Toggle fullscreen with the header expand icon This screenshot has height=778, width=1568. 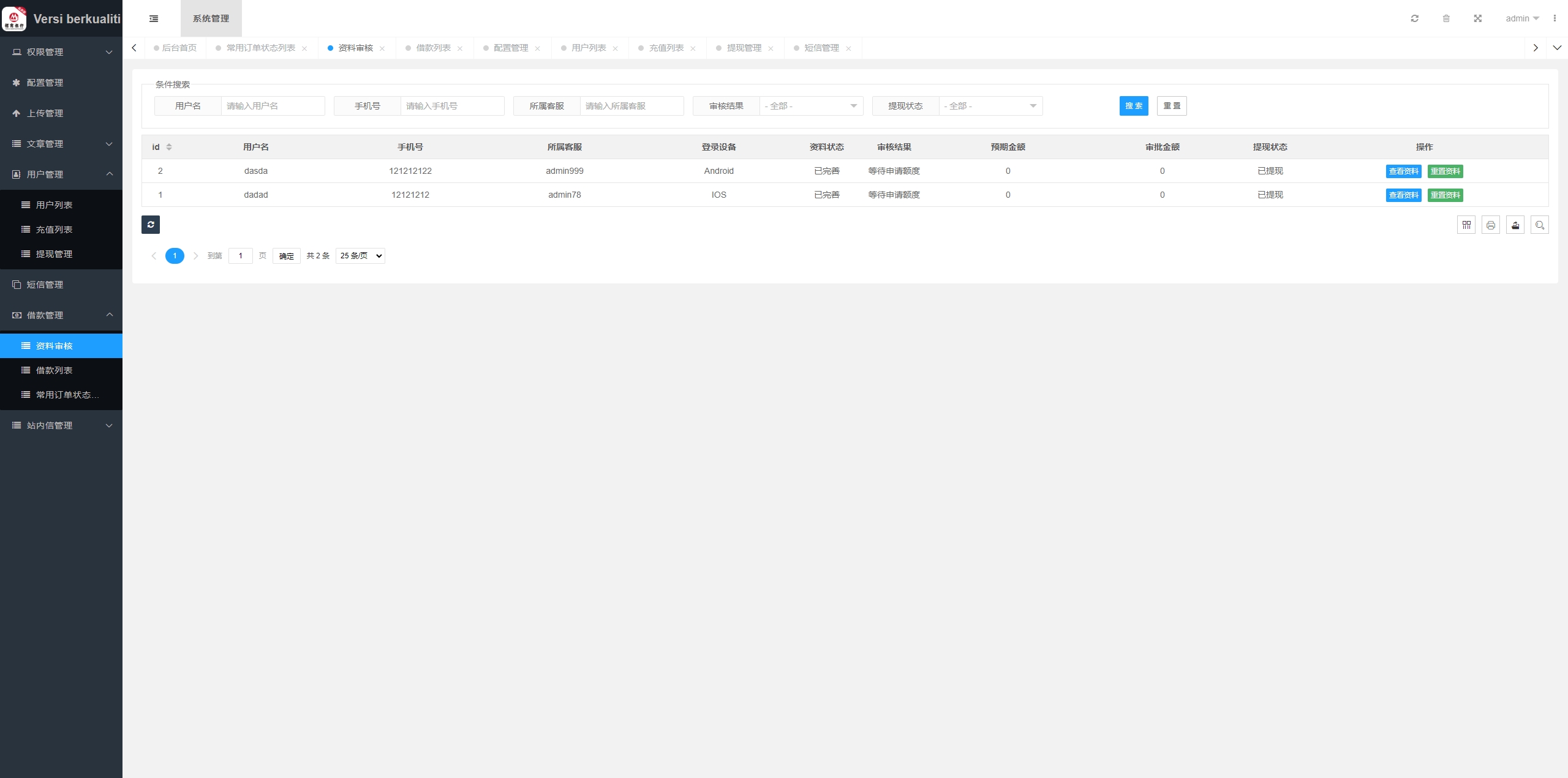pyautogui.click(x=1478, y=18)
